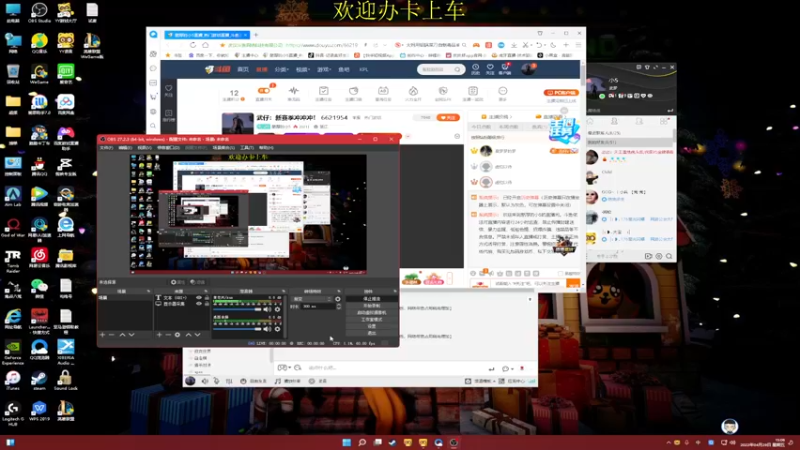The image size is (800, 450).
Task: Toggle checkbox in Douyu chat toolbar
Action: (x=561, y=273)
